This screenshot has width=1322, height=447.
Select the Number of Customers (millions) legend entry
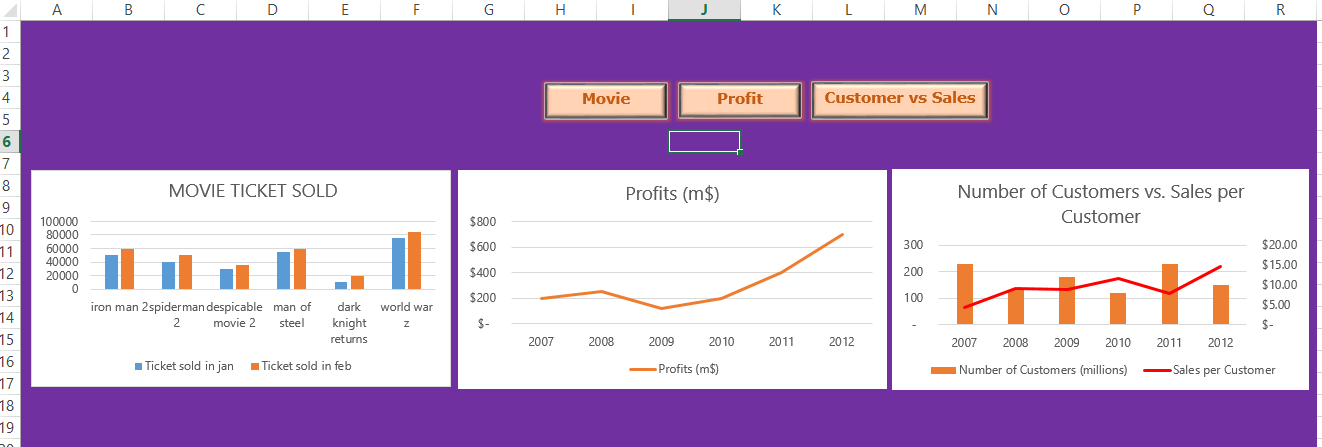point(1029,370)
